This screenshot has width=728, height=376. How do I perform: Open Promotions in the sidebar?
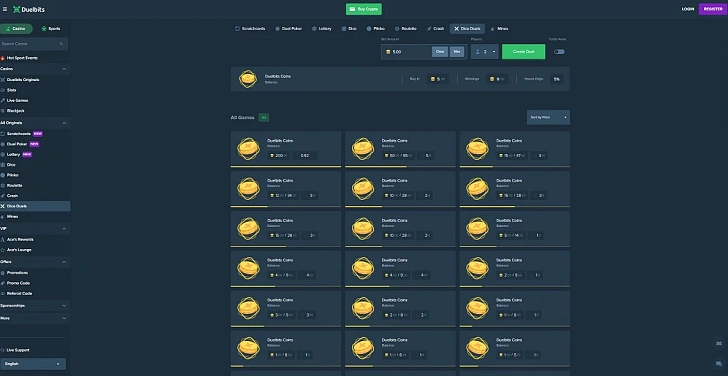coord(15,273)
